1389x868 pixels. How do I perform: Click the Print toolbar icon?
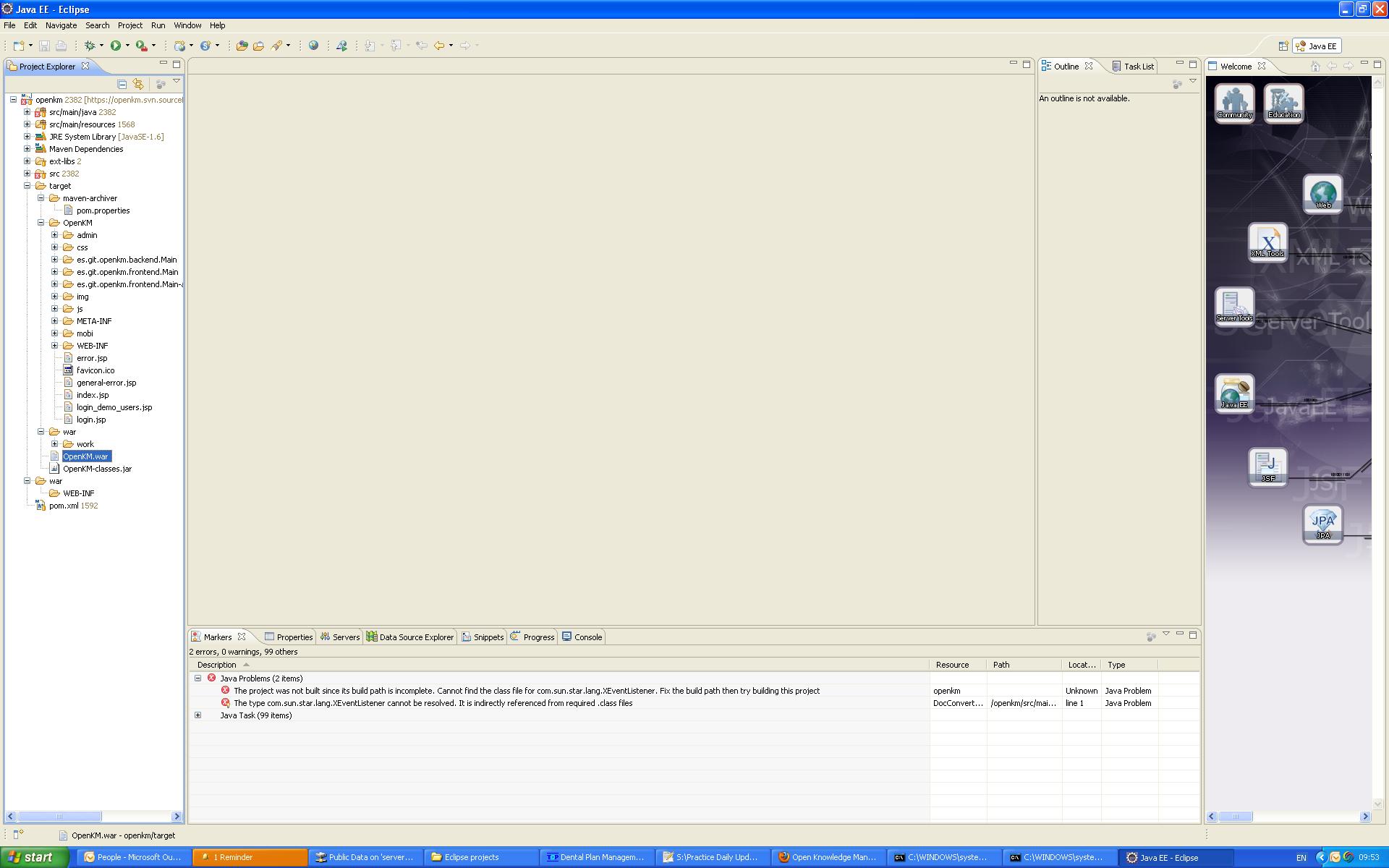pyautogui.click(x=61, y=46)
